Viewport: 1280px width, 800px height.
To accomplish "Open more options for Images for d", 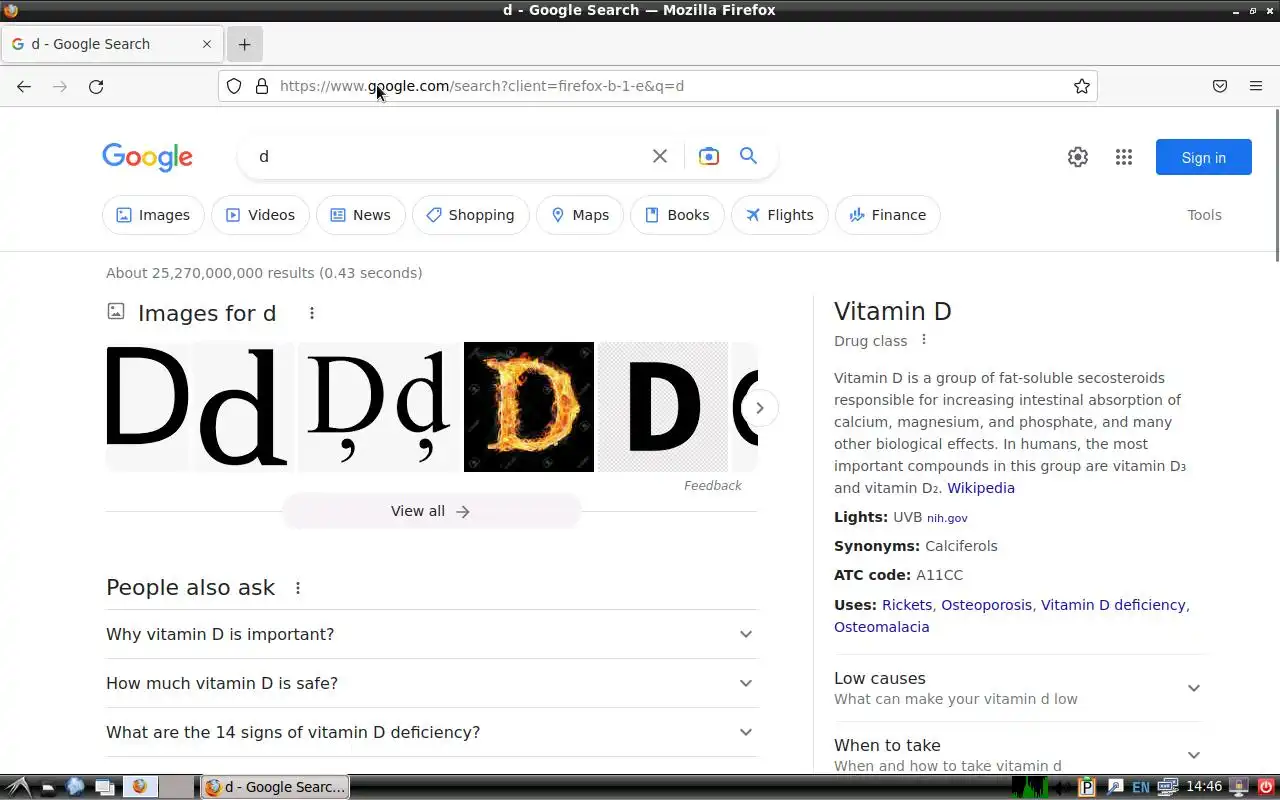I will pos(312,313).
